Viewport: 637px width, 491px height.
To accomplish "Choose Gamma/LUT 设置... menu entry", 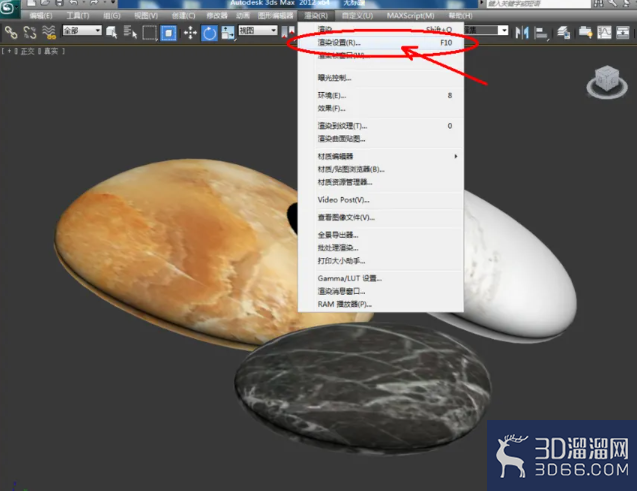I will coord(381,279).
